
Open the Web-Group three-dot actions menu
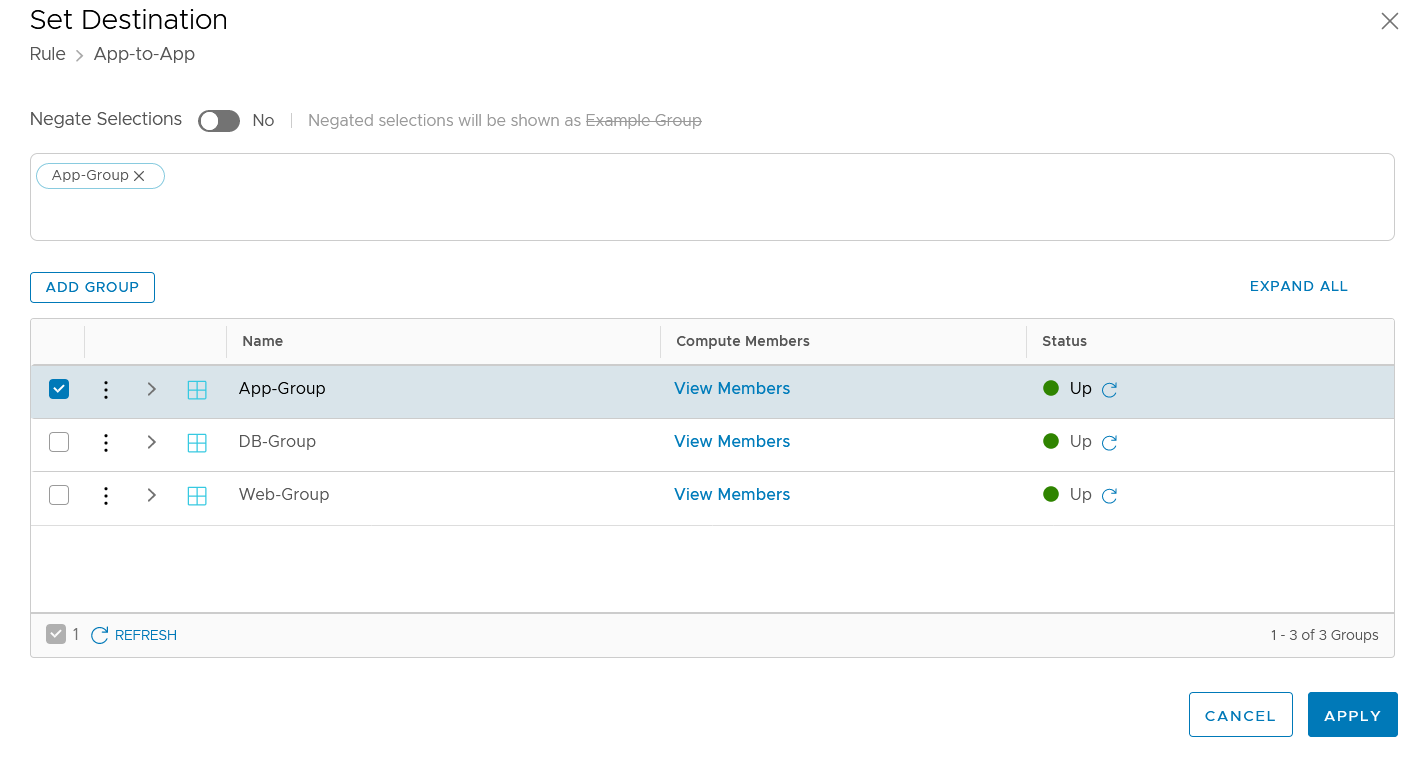pos(106,495)
